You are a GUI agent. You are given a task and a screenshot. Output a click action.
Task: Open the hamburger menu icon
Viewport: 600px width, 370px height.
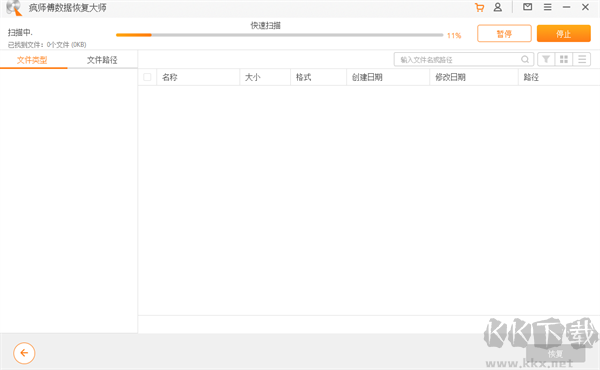pyautogui.click(x=548, y=7)
